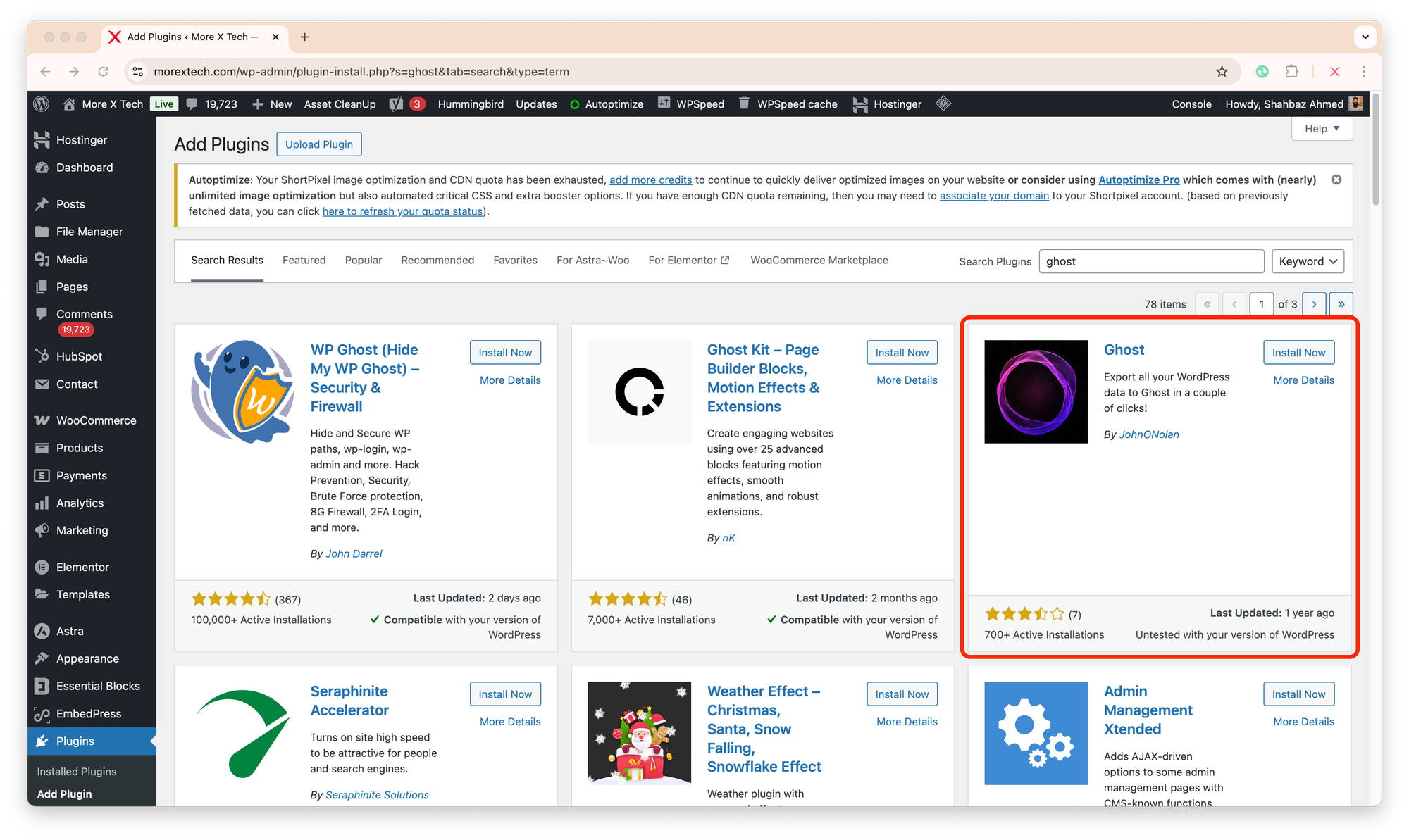Screen dimensions: 1409x840
Task: Go to next page of results
Action: (x=1314, y=304)
